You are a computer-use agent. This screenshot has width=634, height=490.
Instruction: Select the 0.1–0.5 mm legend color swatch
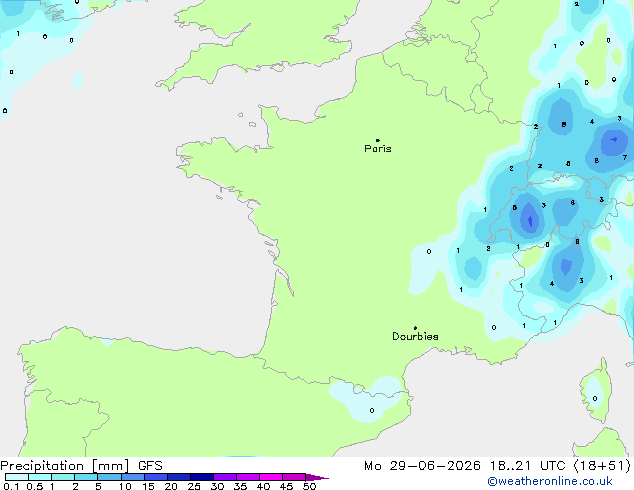coord(17,477)
